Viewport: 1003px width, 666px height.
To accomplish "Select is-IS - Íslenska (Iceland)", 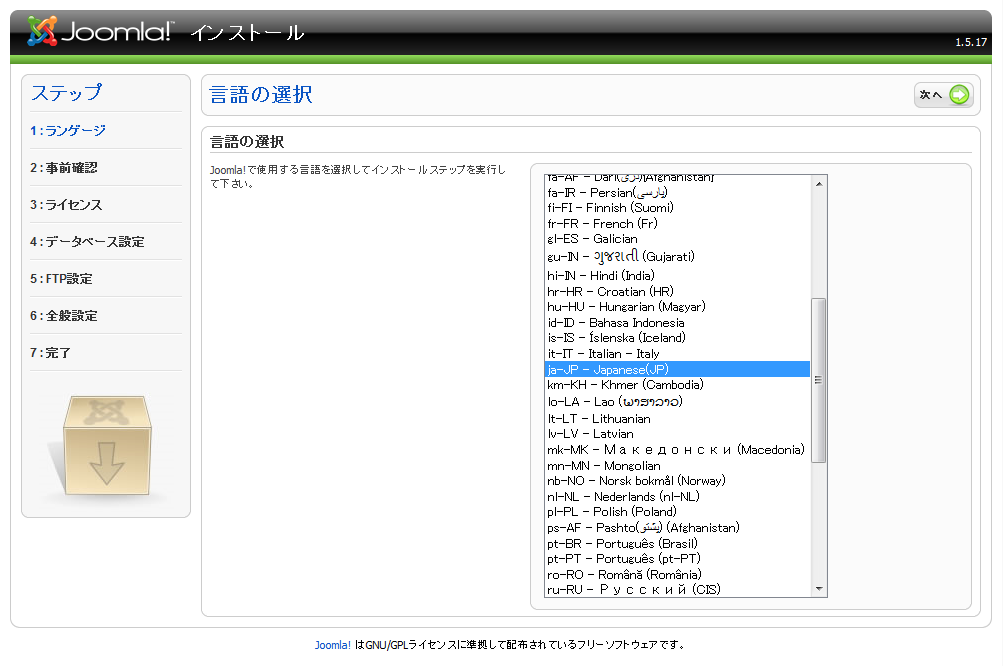I will pyautogui.click(x=677, y=338).
